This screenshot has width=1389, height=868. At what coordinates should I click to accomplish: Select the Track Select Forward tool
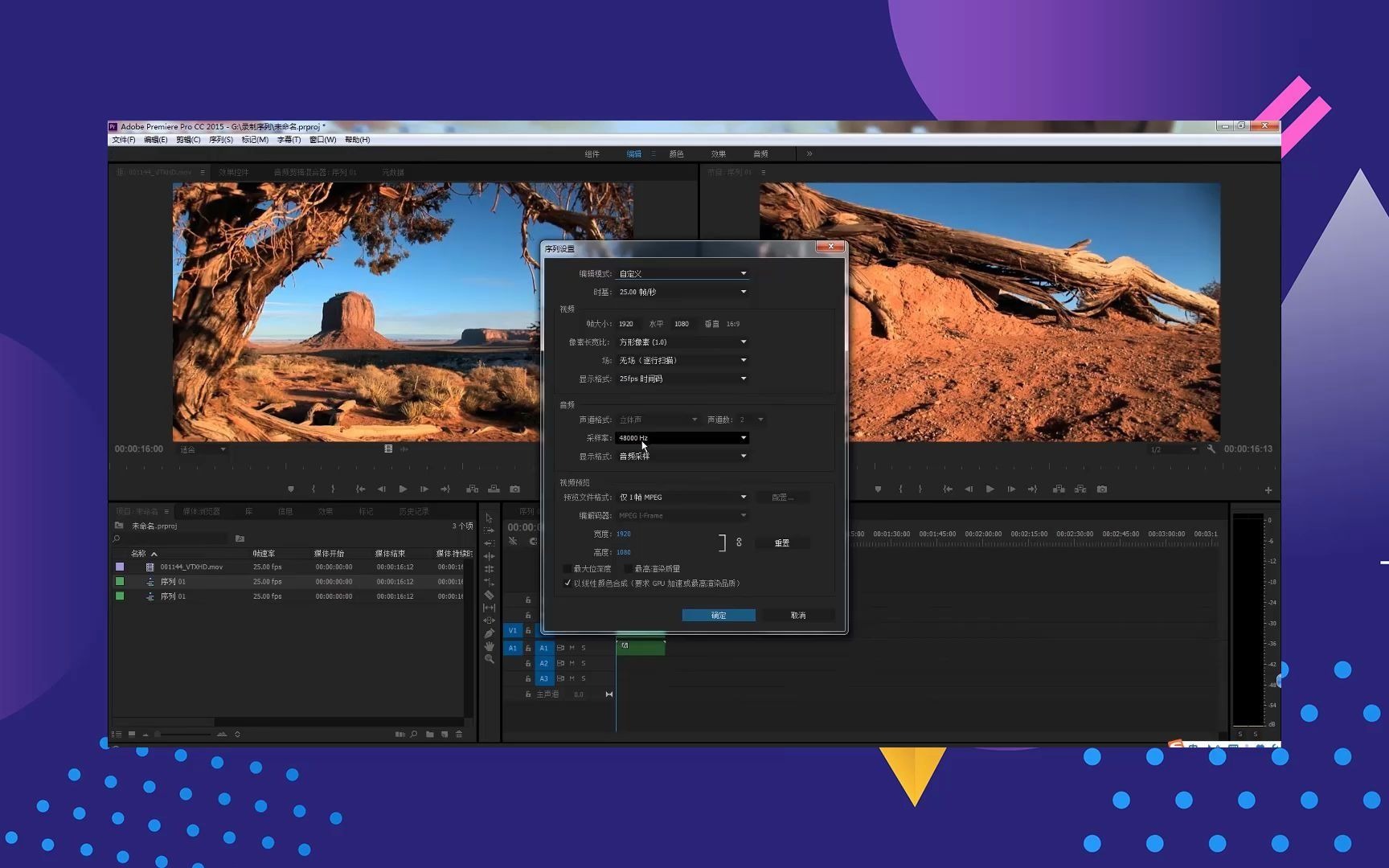[489, 530]
